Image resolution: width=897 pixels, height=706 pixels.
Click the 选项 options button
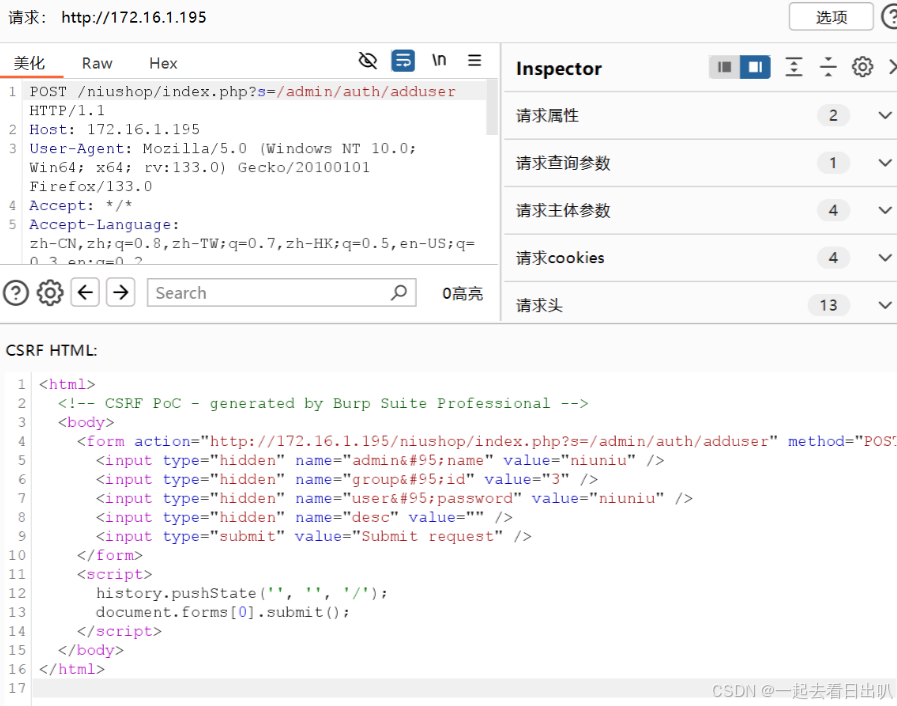click(831, 17)
